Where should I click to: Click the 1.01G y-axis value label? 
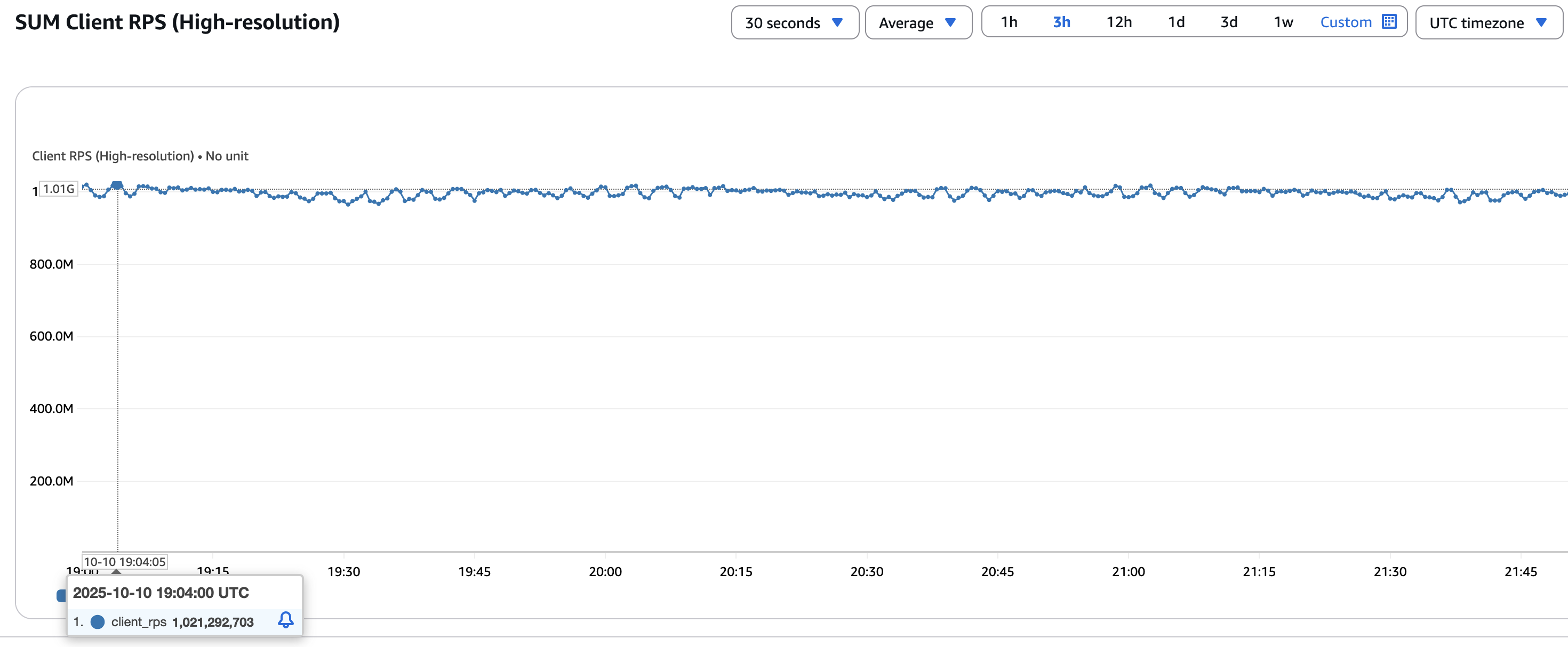tap(59, 189)
